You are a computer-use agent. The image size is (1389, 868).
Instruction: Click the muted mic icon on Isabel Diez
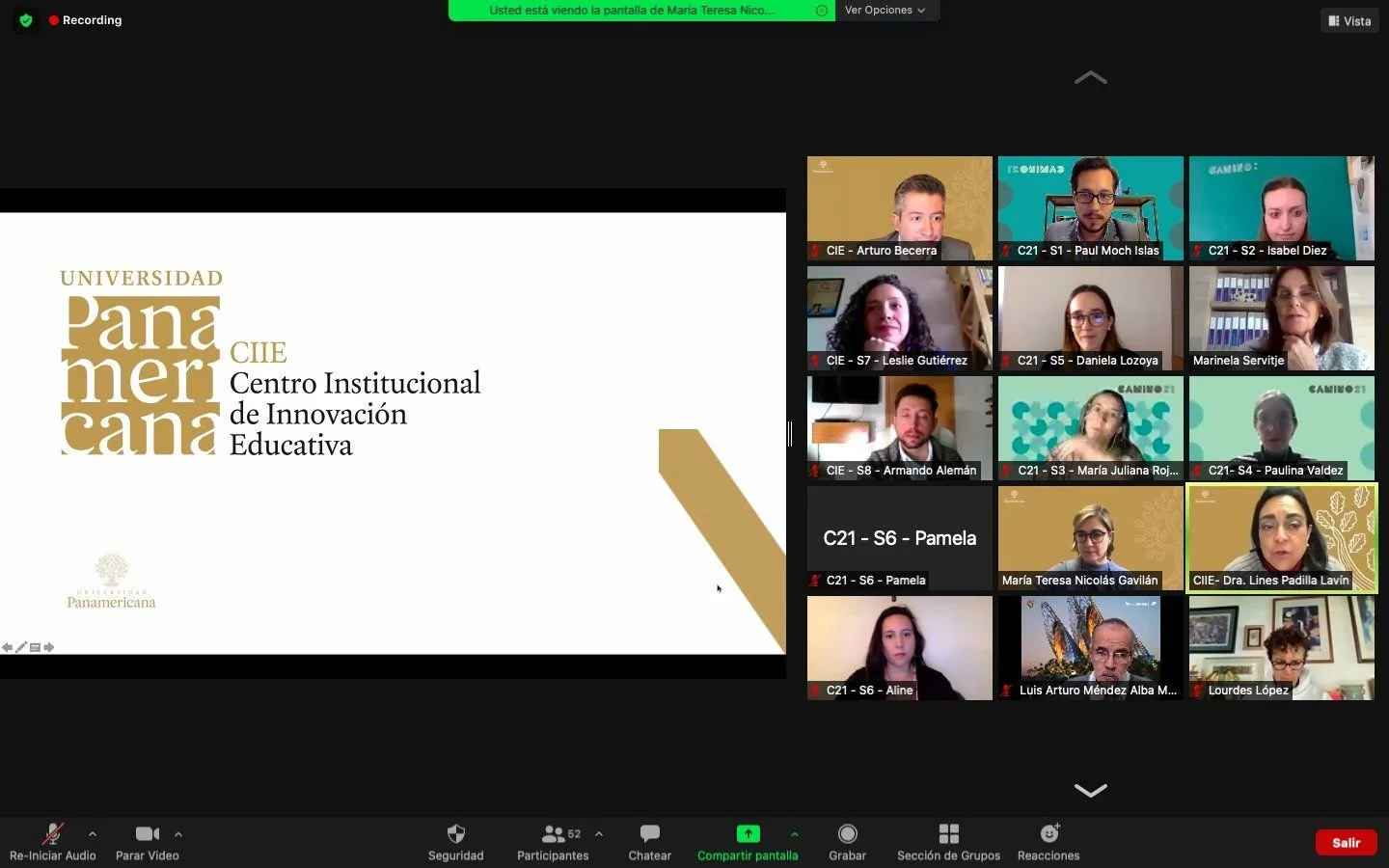coord(1198,251)
